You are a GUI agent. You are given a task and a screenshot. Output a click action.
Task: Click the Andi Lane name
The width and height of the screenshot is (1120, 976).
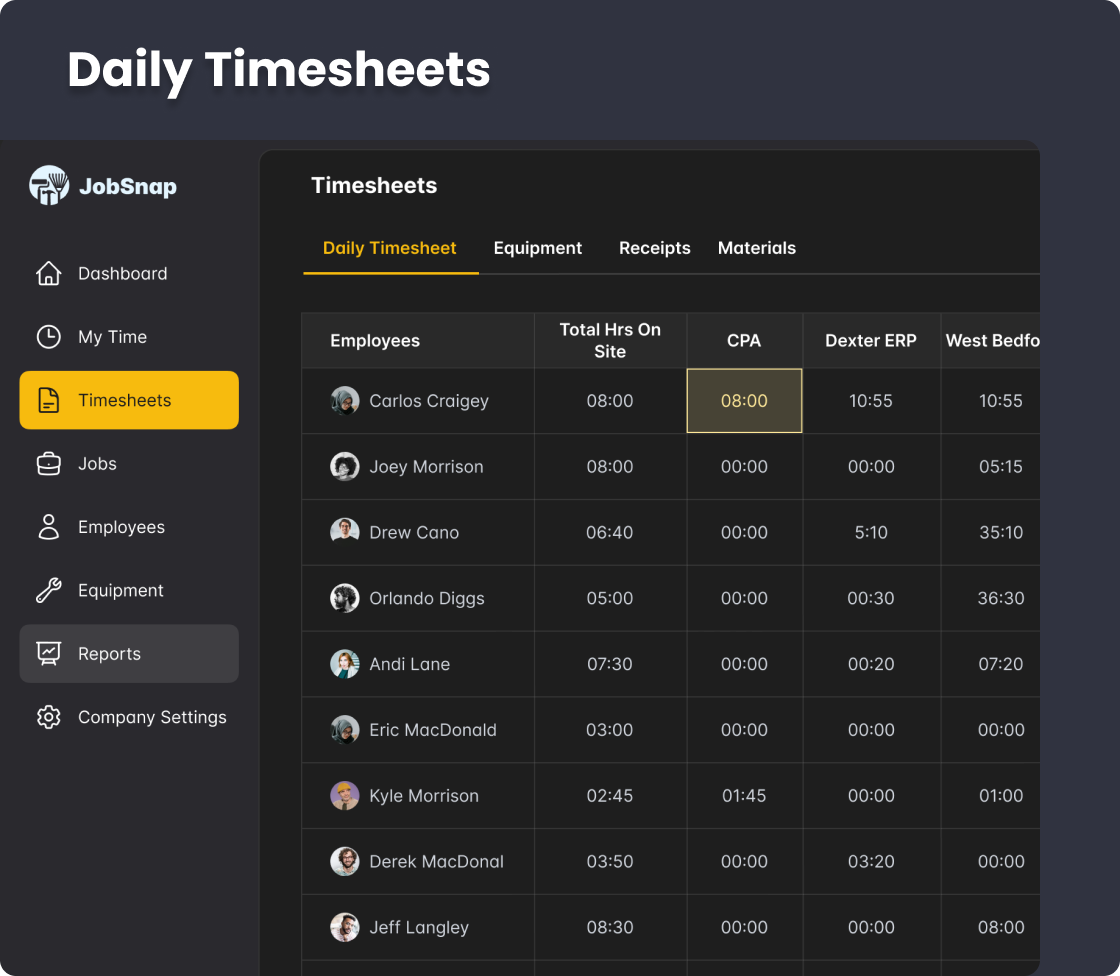410,664
